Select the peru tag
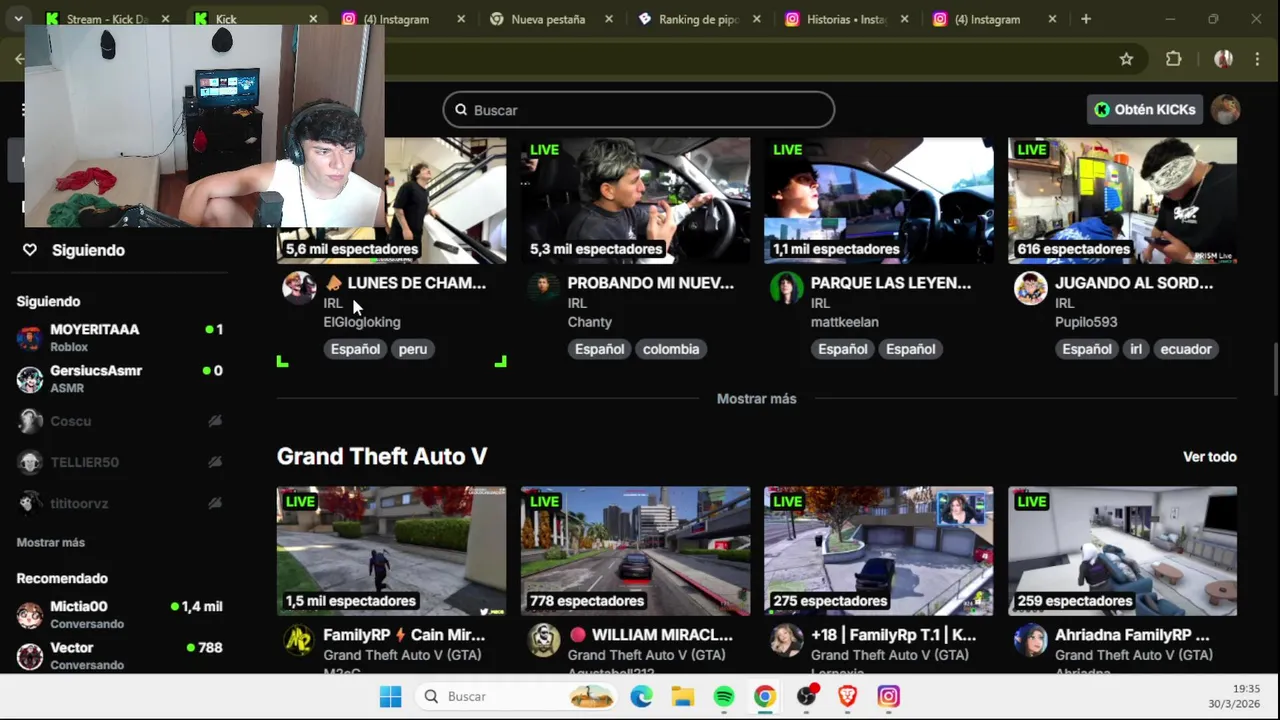This screenshot has width=1280, height=720. (x=412, y=349)
